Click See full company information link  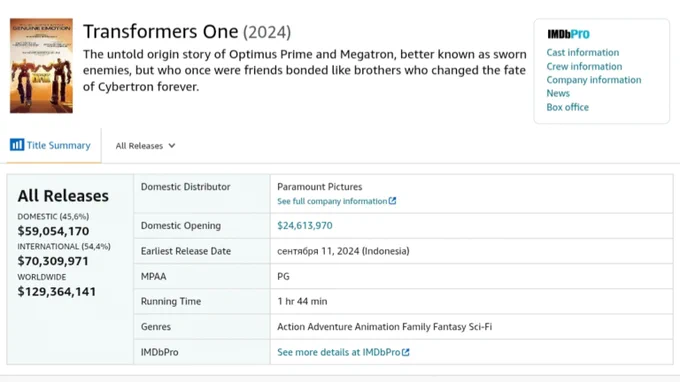pos(332,201)
